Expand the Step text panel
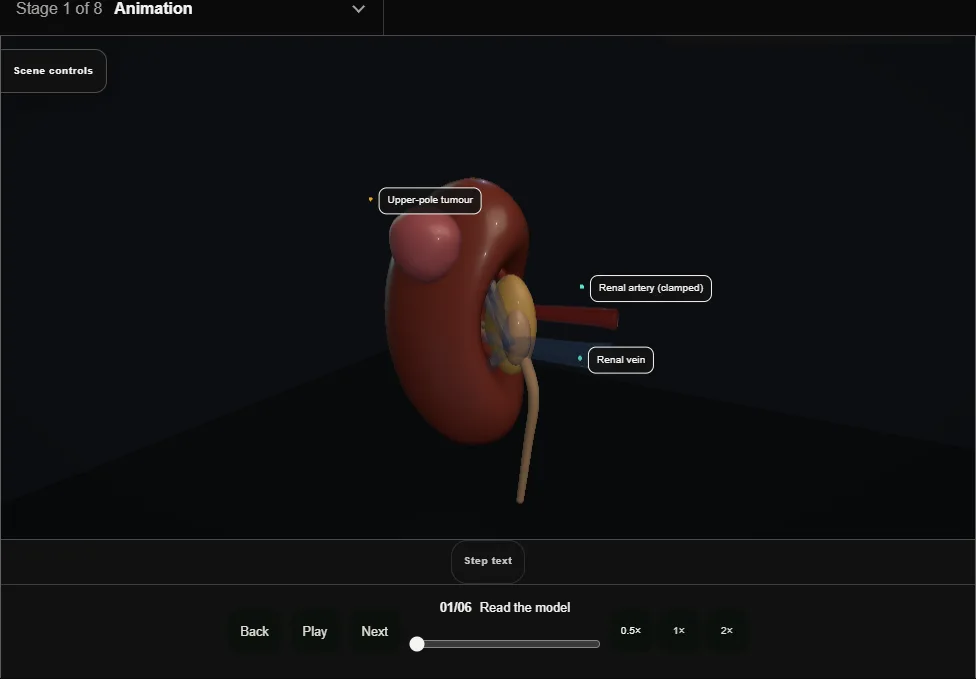 pos(488,561)
